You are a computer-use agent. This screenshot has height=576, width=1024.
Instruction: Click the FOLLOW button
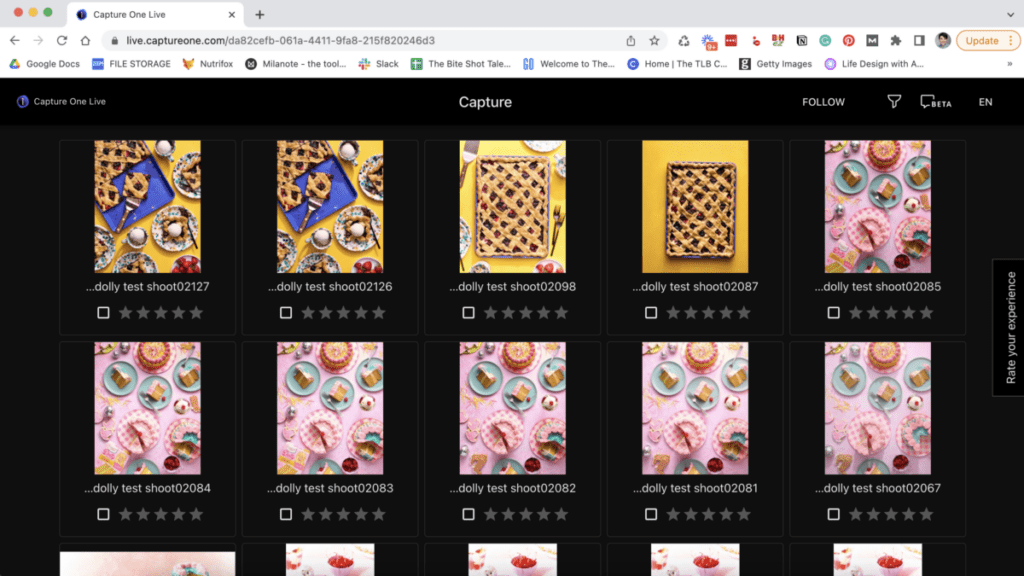coord(823,102)
